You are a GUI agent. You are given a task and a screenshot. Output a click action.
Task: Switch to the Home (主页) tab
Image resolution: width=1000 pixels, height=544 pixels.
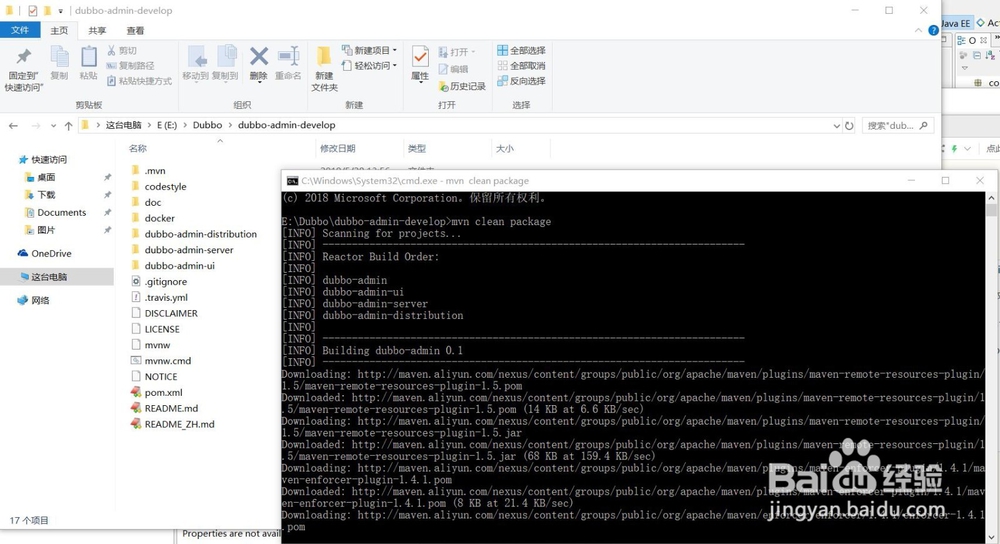59,31
